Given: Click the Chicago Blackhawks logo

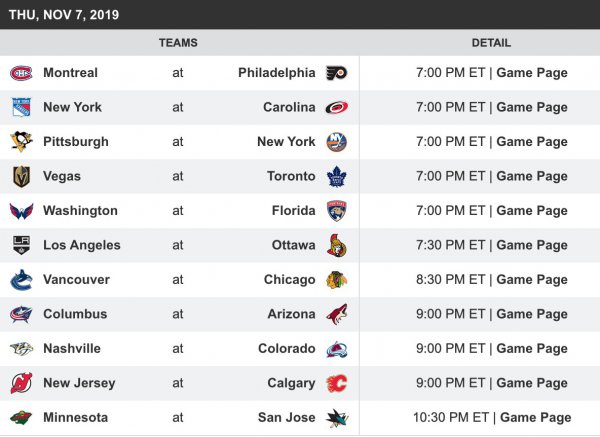Looking at the screenshot, I should tap(336, 280).
